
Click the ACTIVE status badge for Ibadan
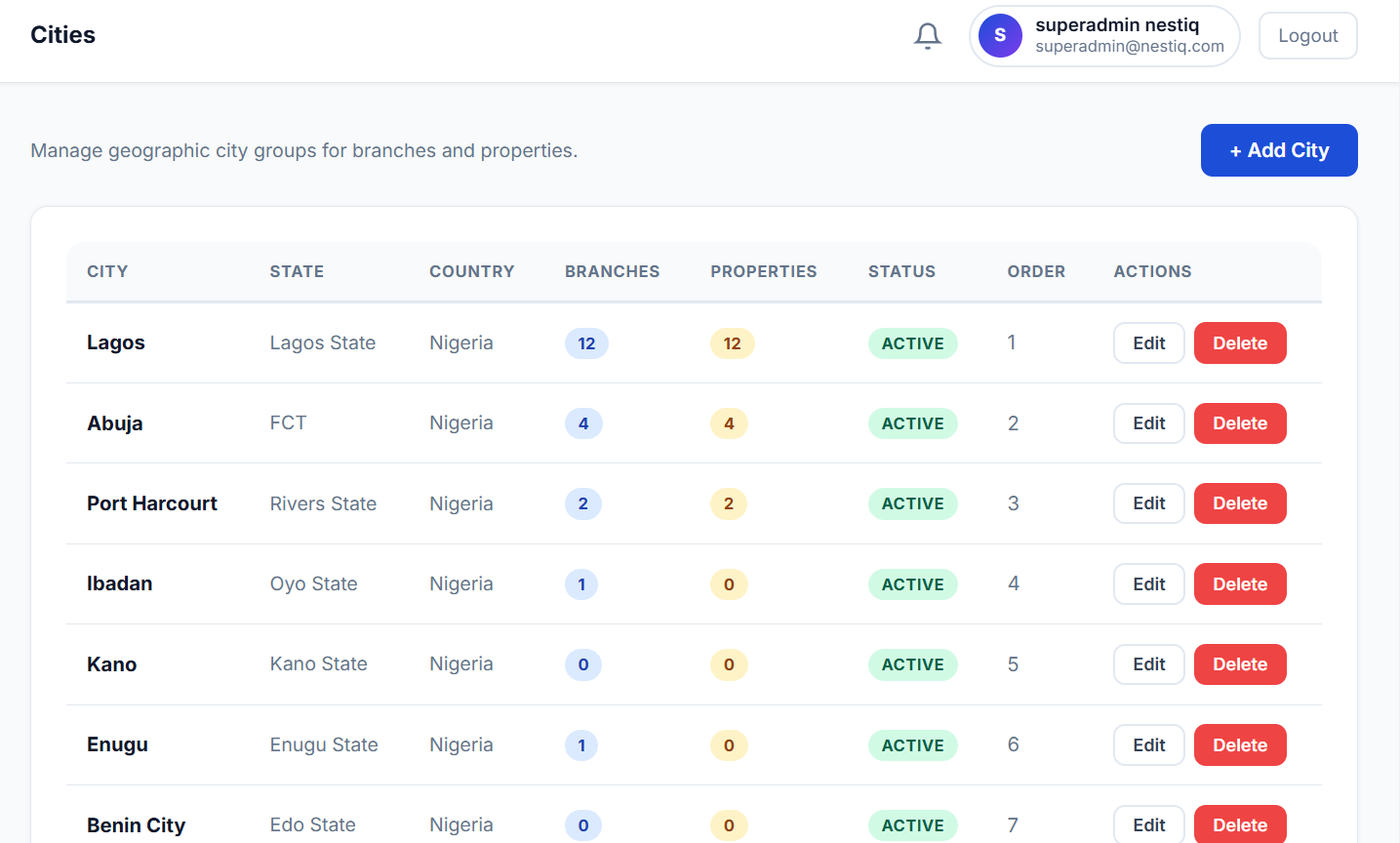pos(913,584)
